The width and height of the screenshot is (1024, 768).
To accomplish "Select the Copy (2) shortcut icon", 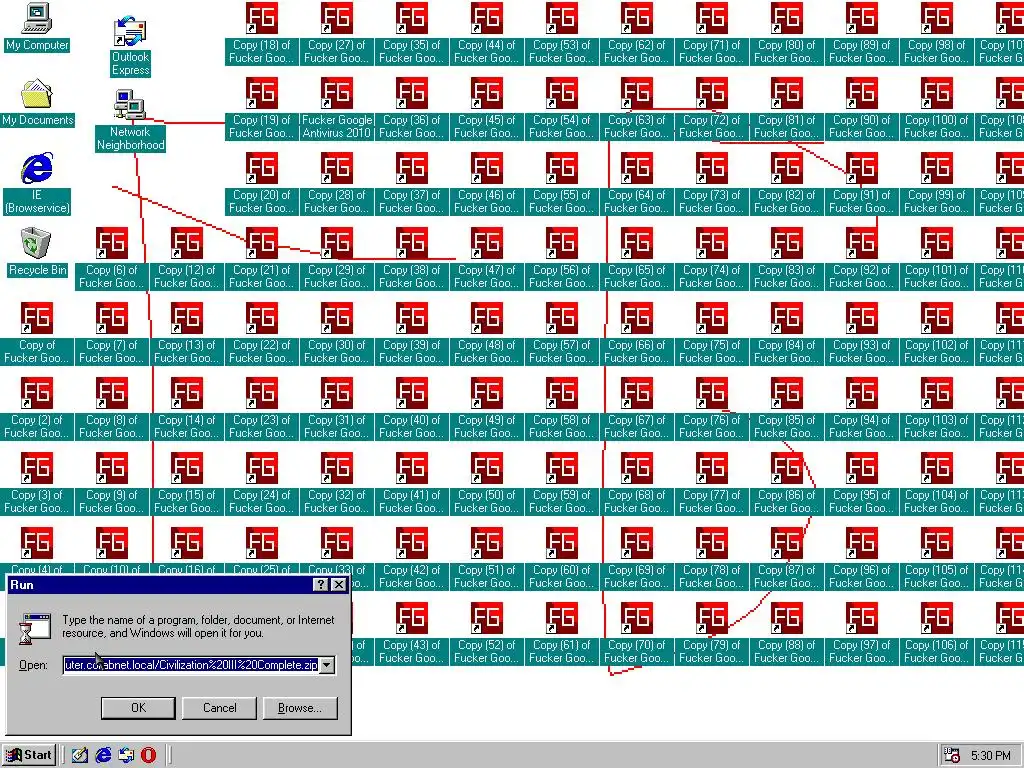I will coord(37,409).
